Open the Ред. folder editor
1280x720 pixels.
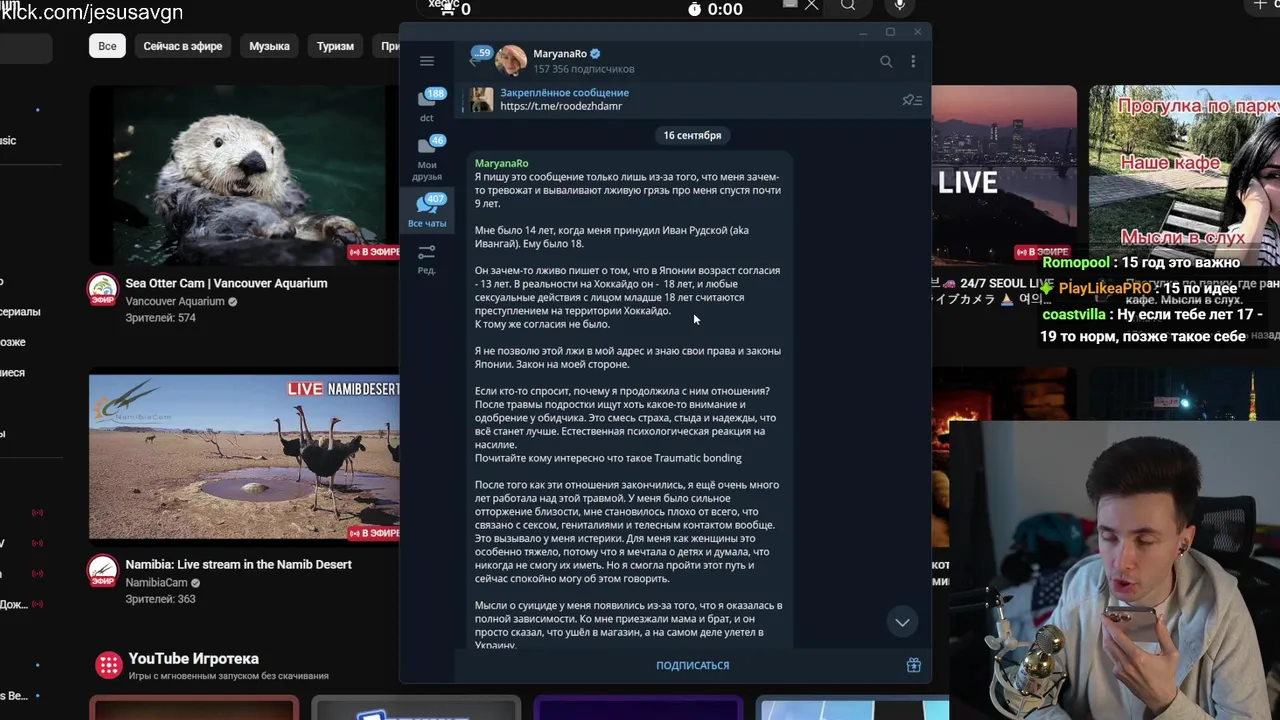click(427, 258)
